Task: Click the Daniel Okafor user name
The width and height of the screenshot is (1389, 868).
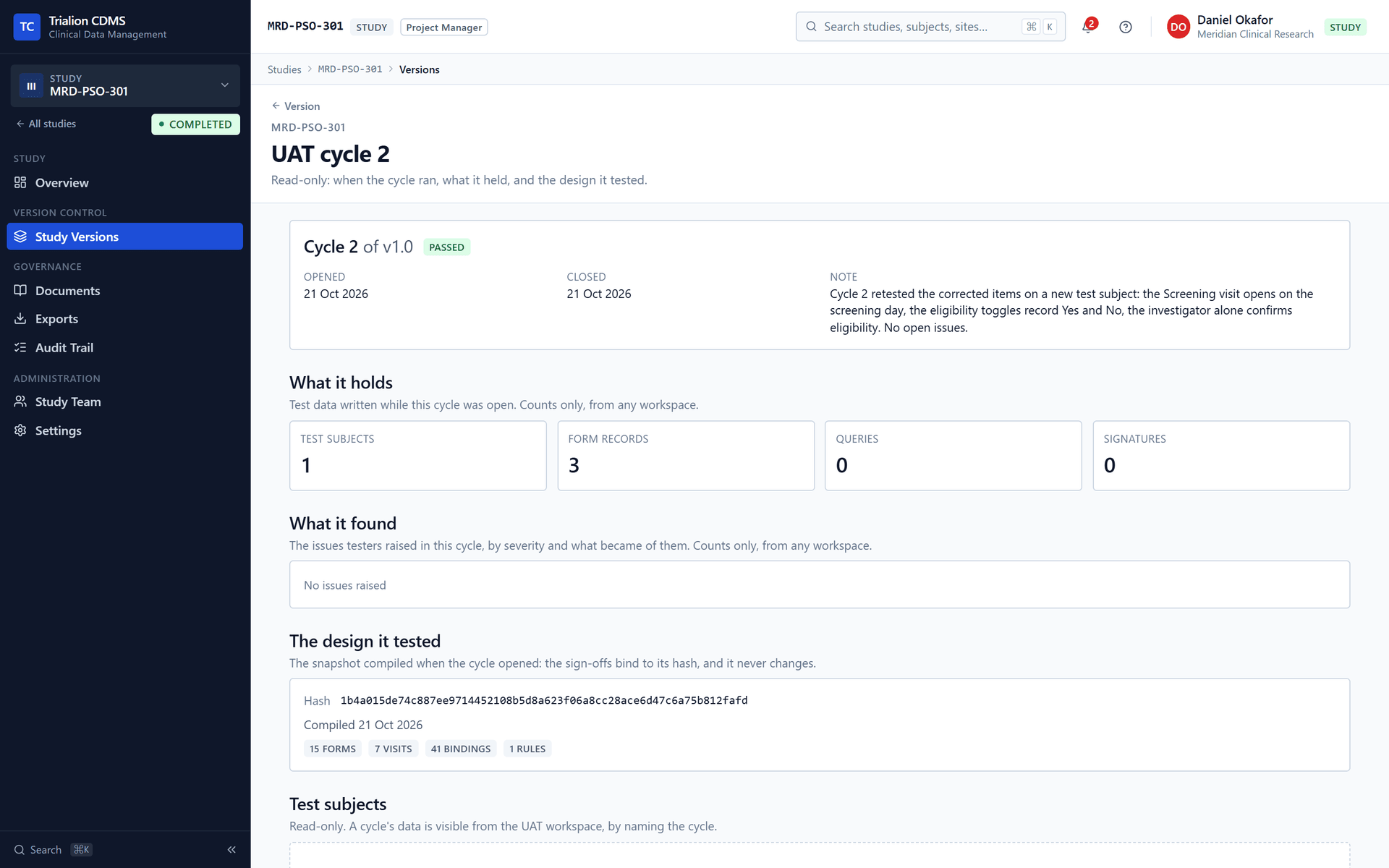Action: (x=1235, y=20)
